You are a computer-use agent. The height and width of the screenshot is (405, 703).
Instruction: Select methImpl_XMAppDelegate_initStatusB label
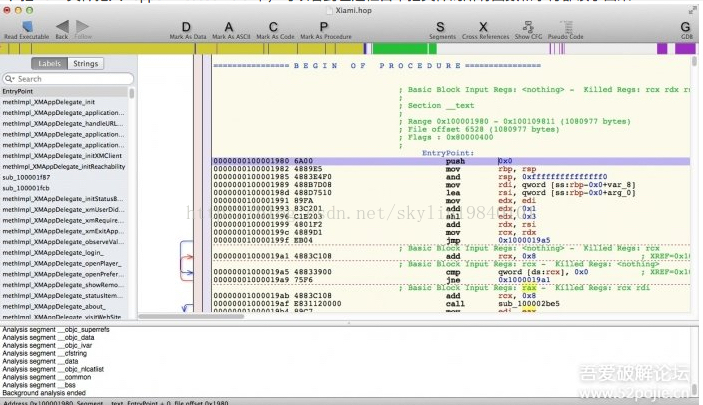(x=64, y=199)
